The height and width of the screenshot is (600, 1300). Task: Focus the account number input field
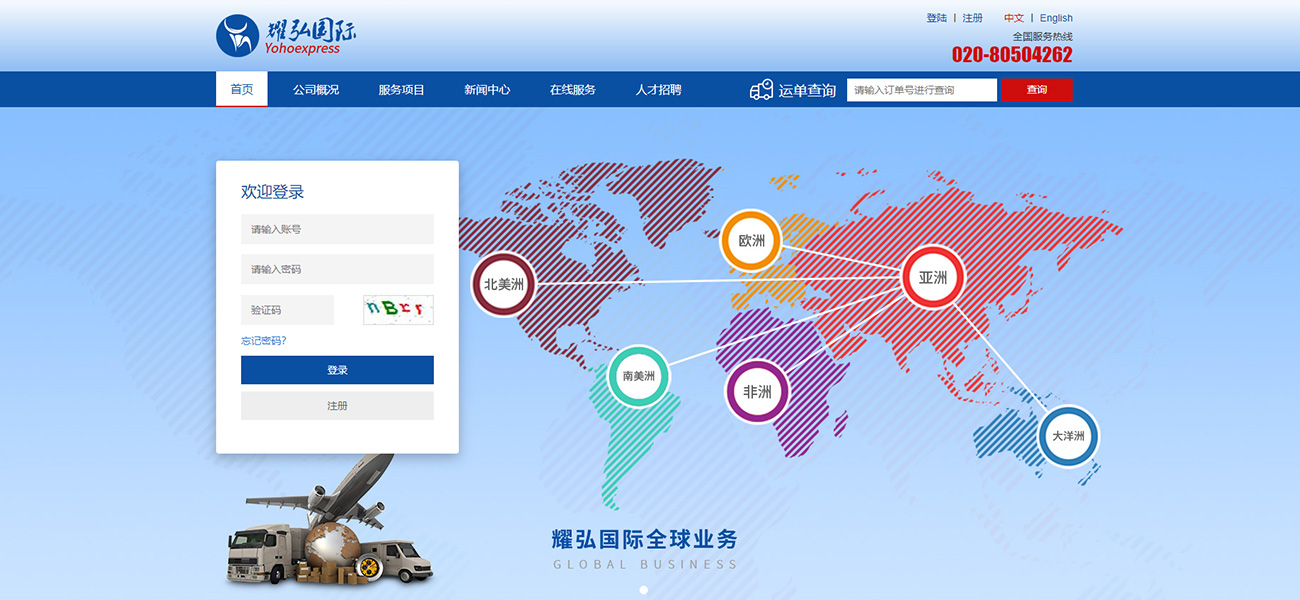pos(337,229)
